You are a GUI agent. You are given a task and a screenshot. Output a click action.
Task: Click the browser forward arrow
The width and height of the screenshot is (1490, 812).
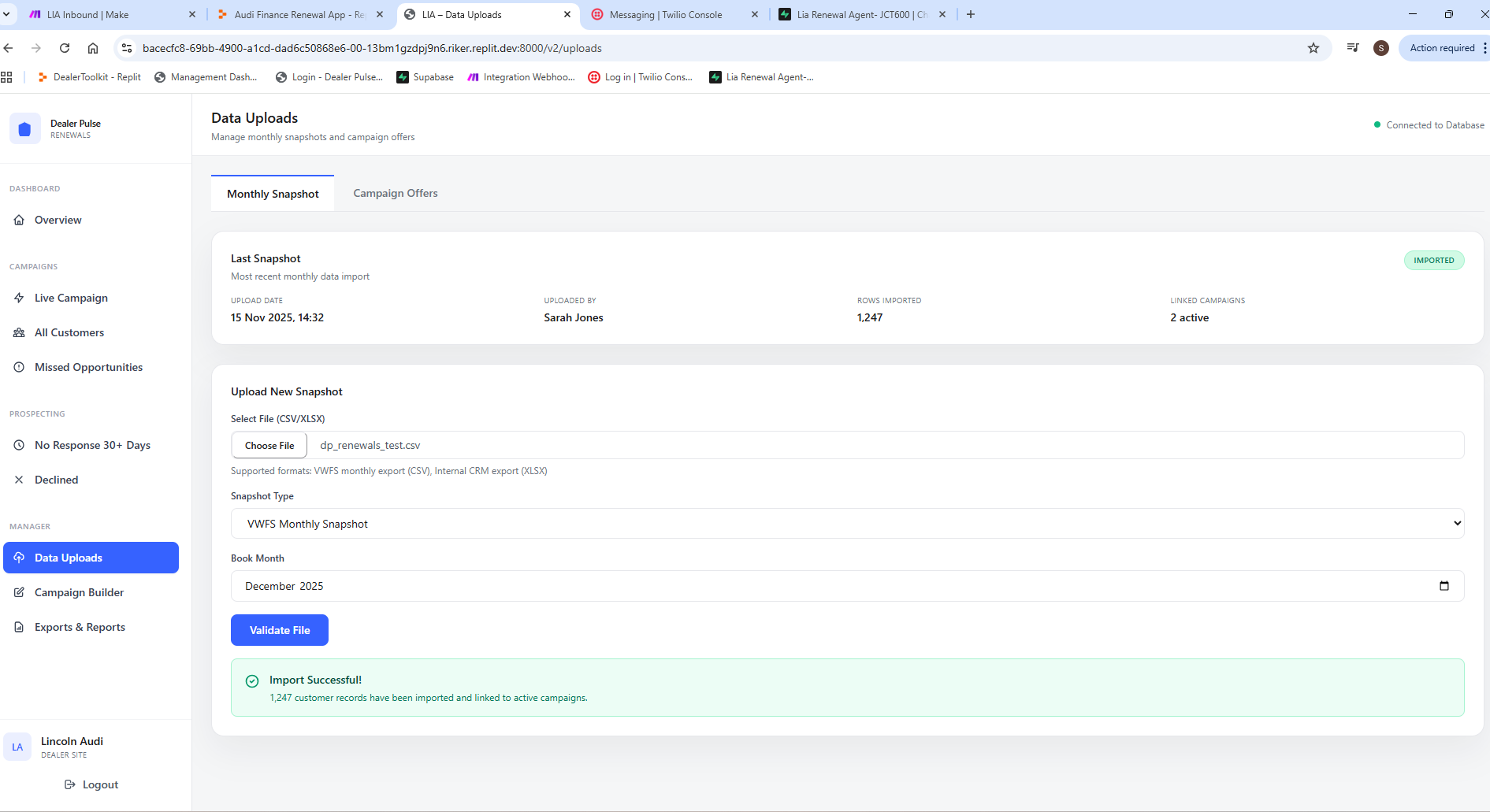[36, 48]
